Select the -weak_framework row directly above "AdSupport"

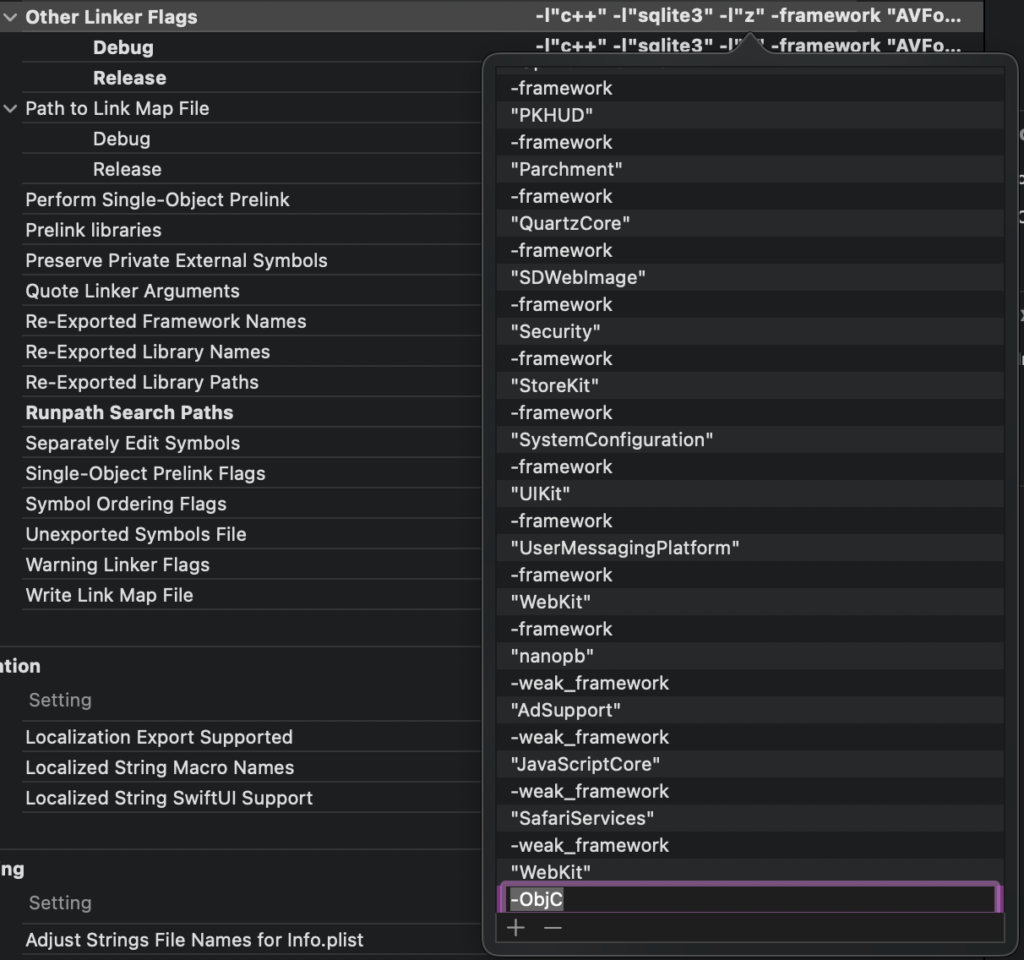[750, 683]
